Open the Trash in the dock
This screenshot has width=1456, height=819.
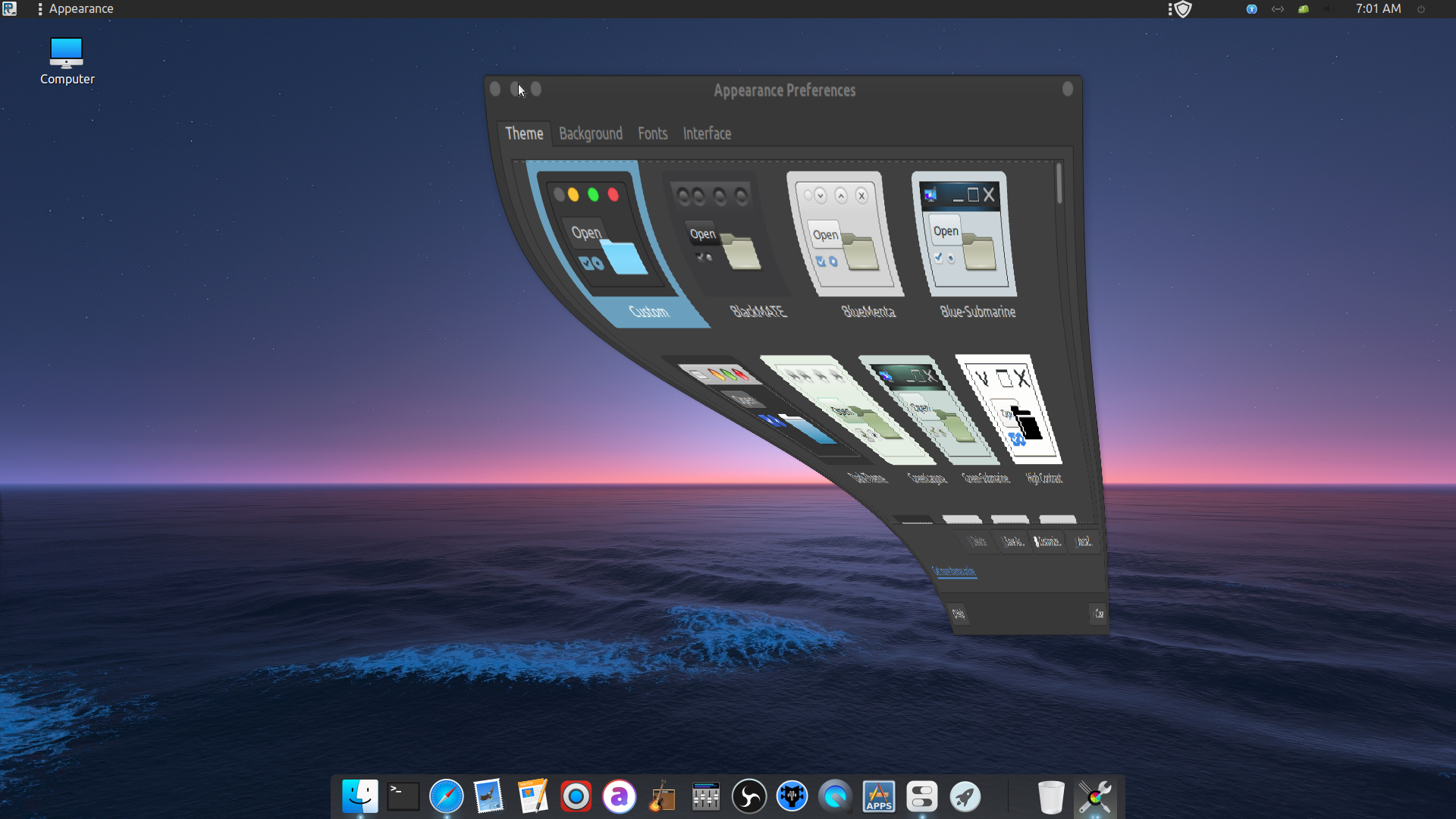coord(1050,796)
